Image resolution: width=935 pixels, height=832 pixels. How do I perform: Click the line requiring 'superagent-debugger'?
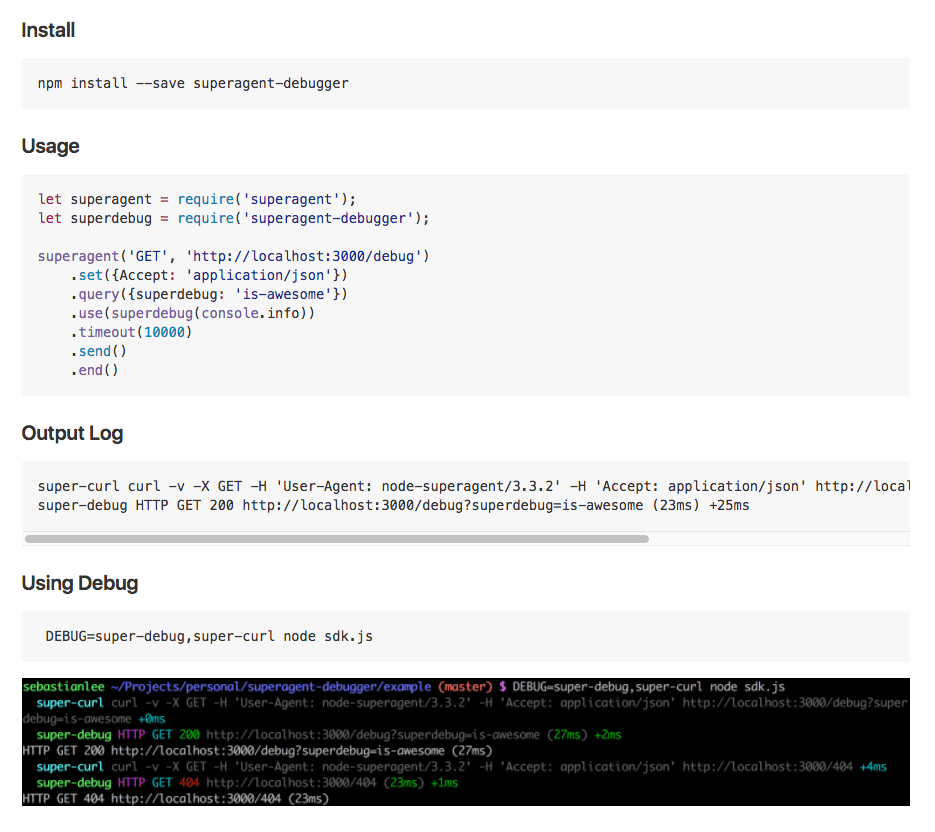233,218
